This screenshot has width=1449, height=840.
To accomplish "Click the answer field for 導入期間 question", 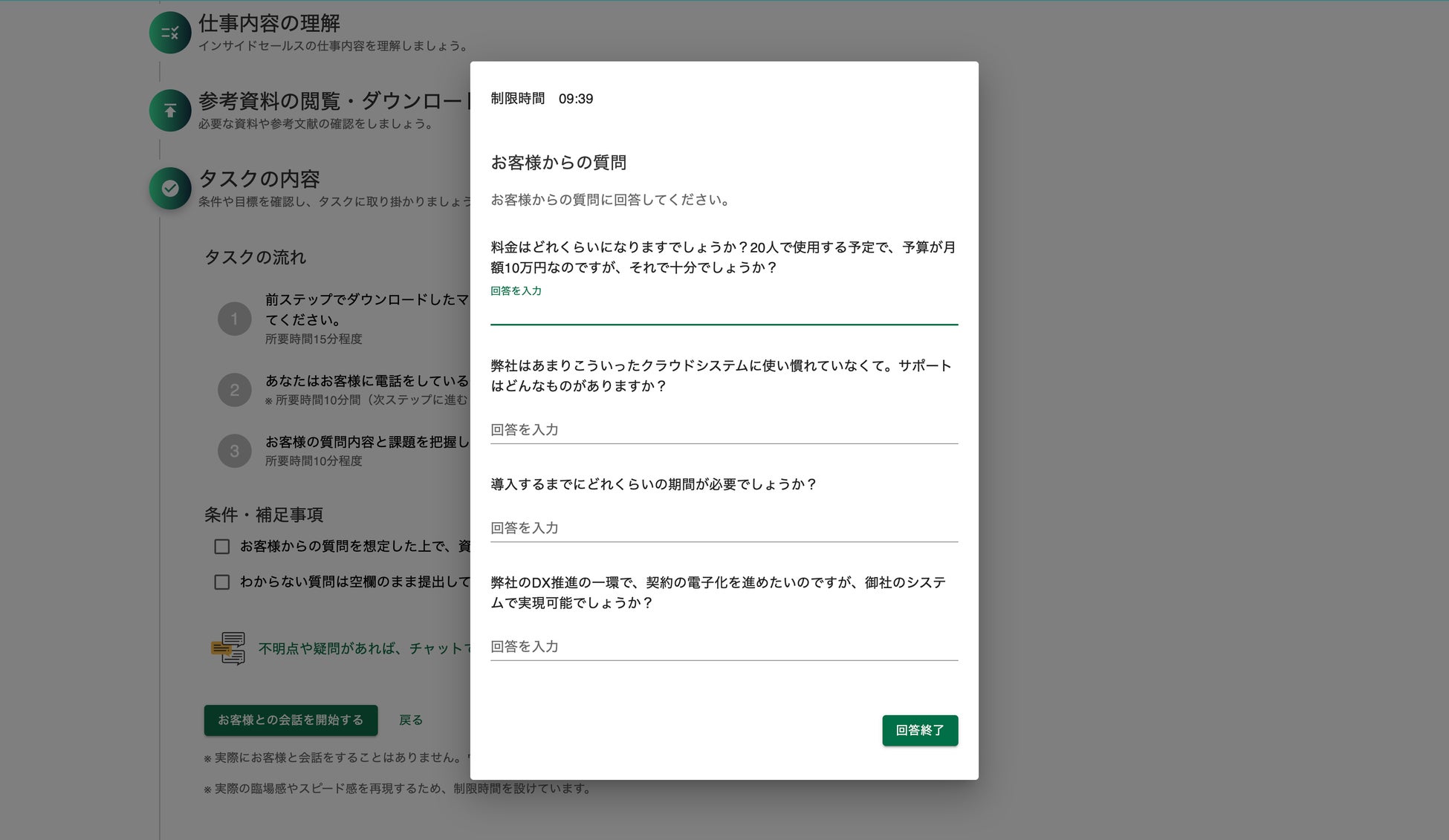I will 723,528.
